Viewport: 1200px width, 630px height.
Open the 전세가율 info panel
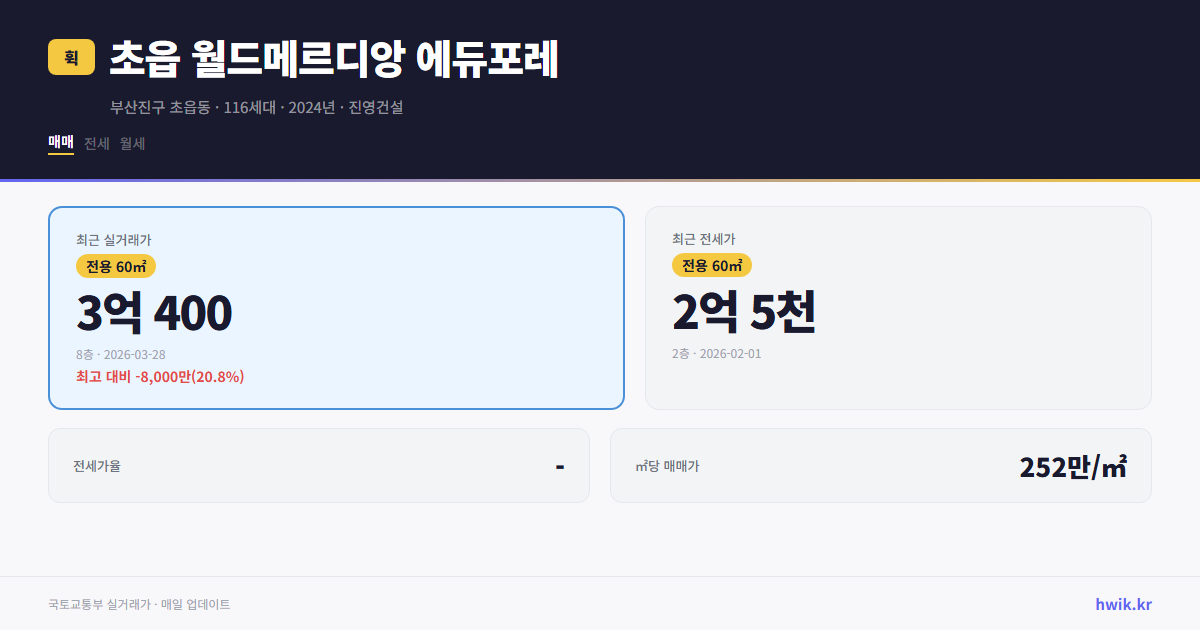point(319,465)
